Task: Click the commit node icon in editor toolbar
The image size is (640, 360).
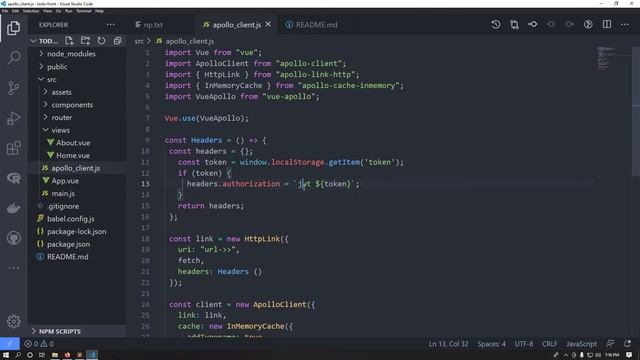Action: click(533, 24)
